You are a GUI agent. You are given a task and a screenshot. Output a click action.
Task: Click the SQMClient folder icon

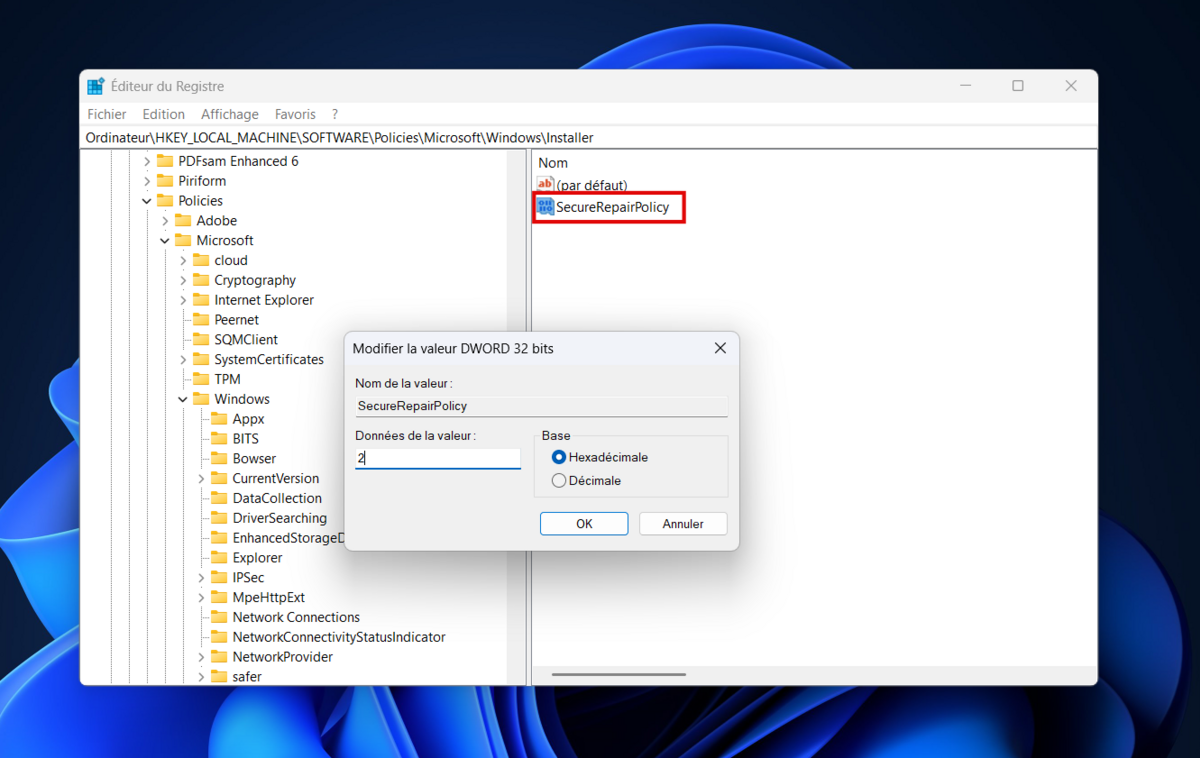(201, 339)
